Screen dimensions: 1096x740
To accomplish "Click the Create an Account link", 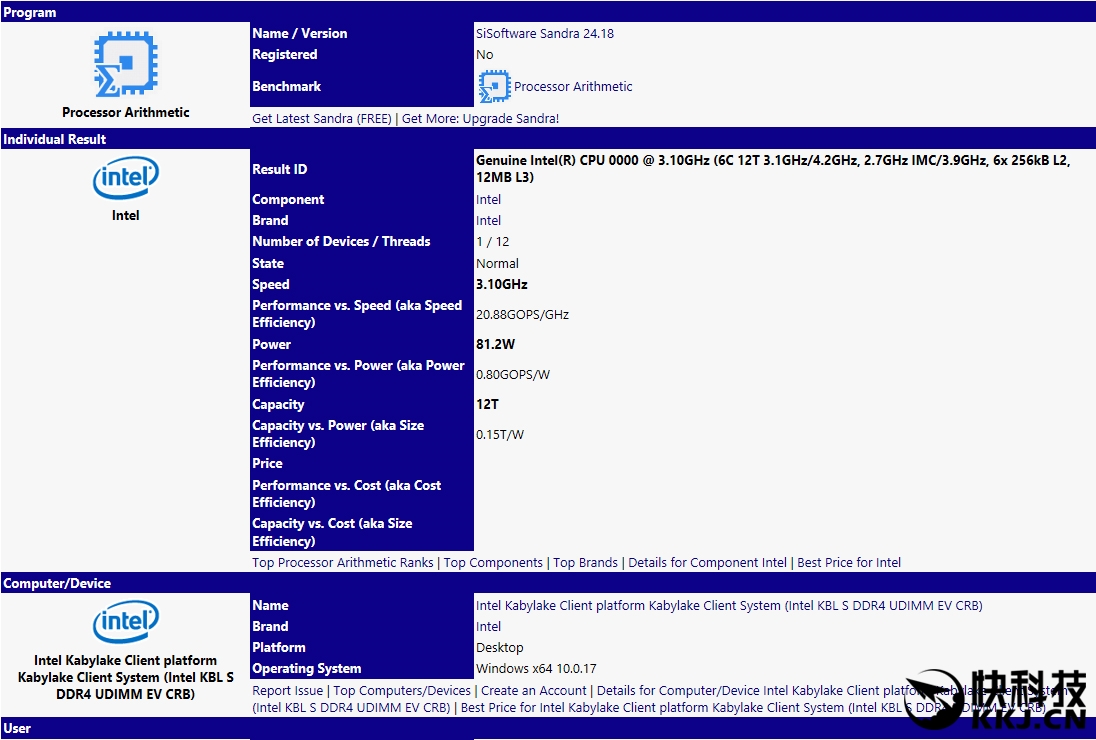I will [533, 690].
